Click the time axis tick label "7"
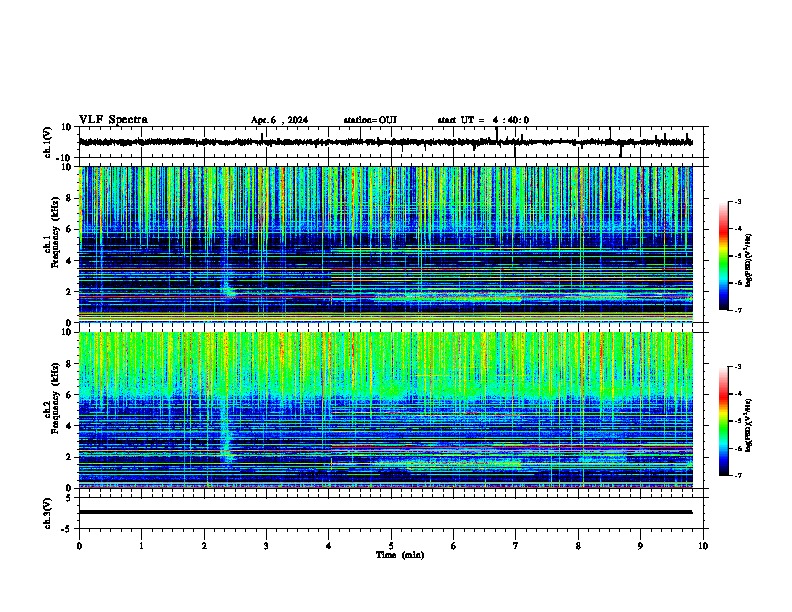 coord(516,546)
